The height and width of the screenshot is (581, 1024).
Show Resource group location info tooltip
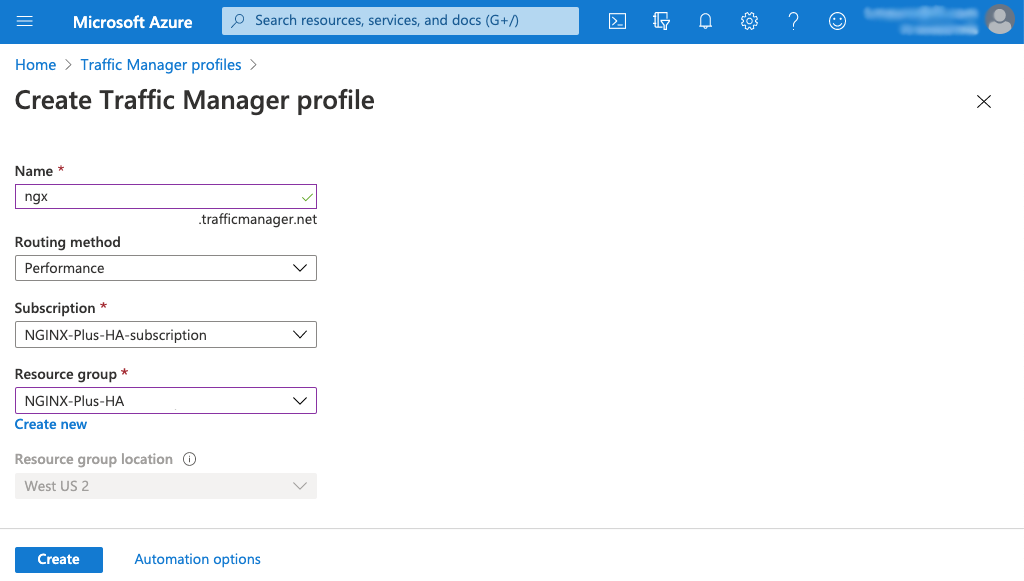pos(189,459)
